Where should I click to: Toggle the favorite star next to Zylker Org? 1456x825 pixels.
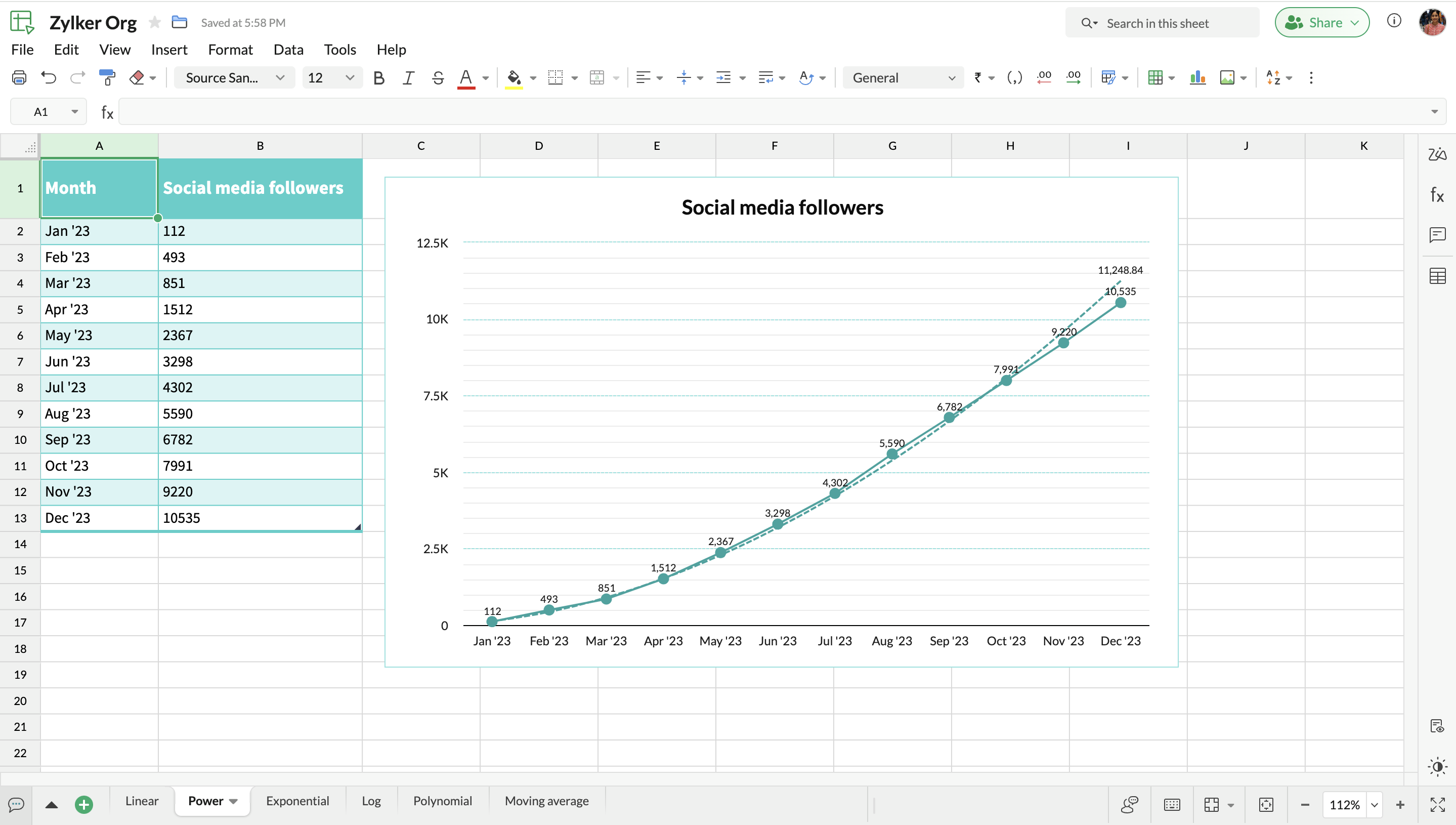[155, 22]
